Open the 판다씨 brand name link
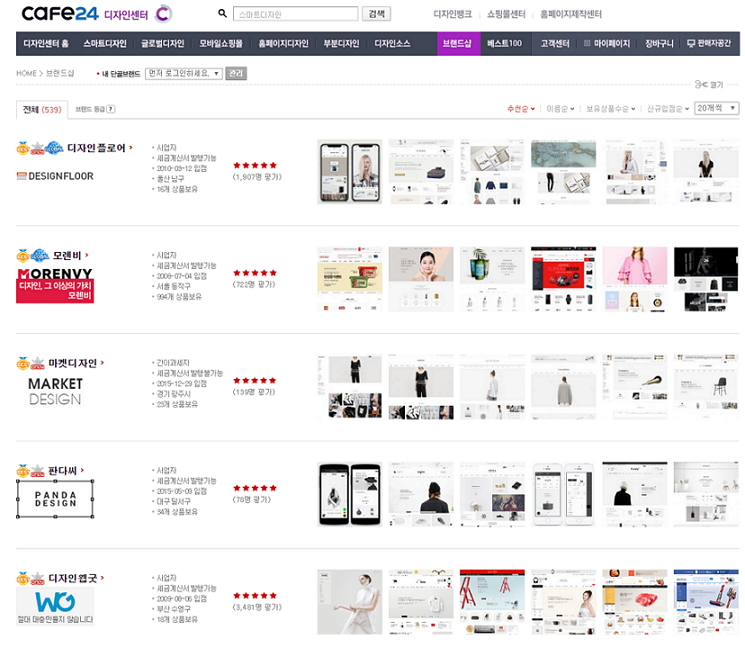 coord(62,471)
